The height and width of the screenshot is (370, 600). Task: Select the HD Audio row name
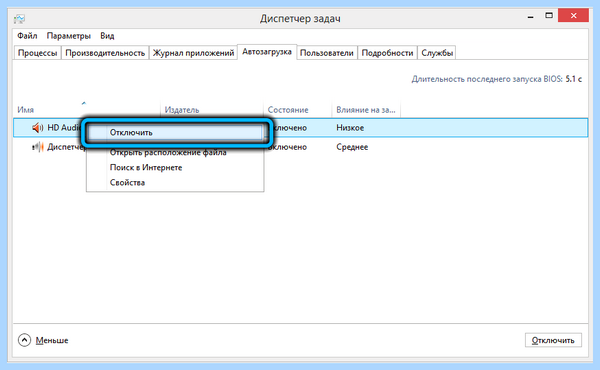point(63,128)
